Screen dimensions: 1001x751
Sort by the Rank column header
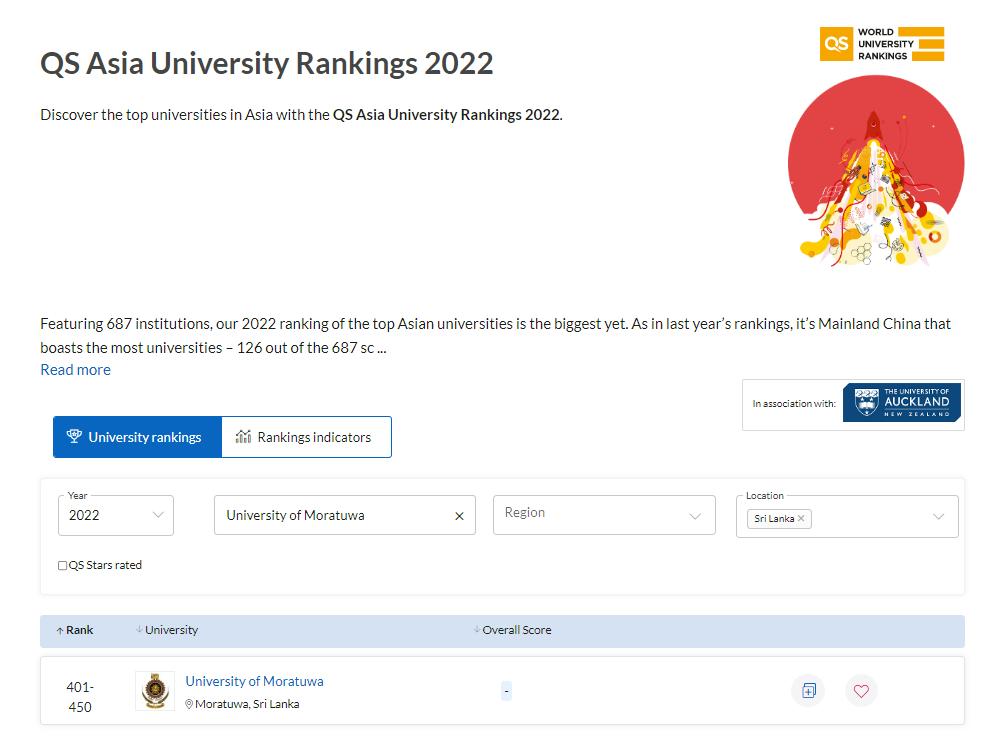[75, 630]
